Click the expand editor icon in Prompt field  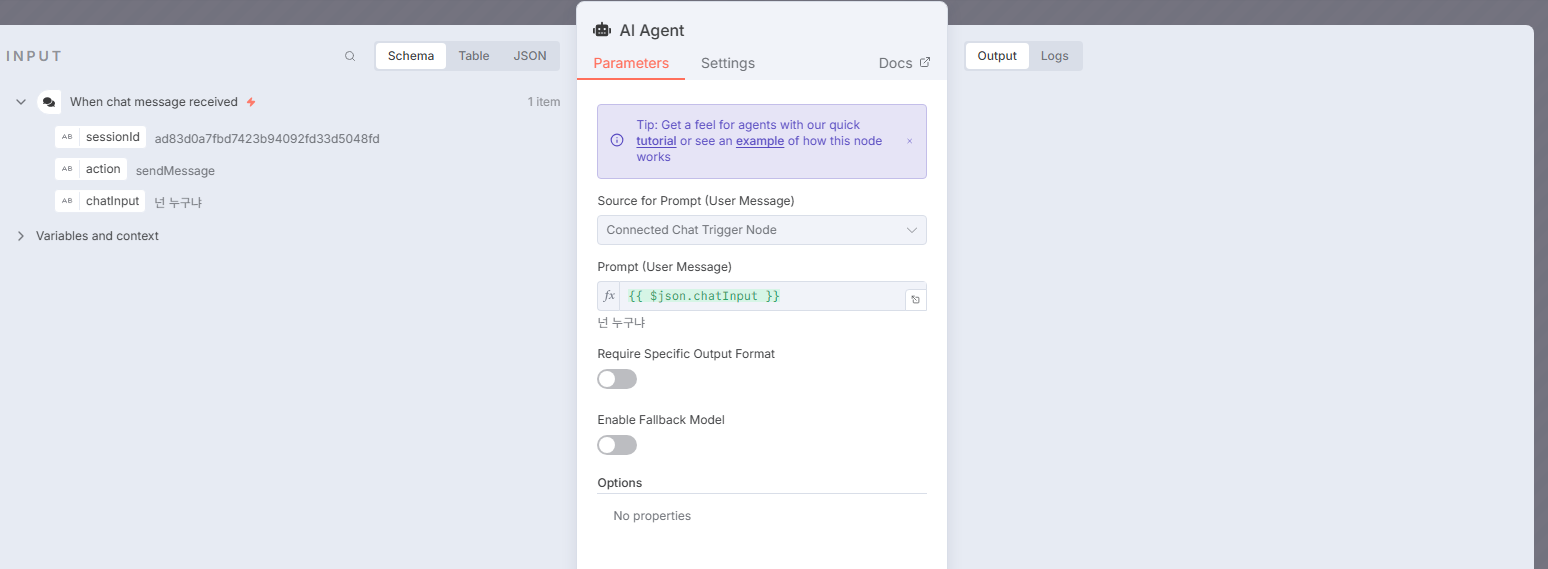(x=916, y=300)
